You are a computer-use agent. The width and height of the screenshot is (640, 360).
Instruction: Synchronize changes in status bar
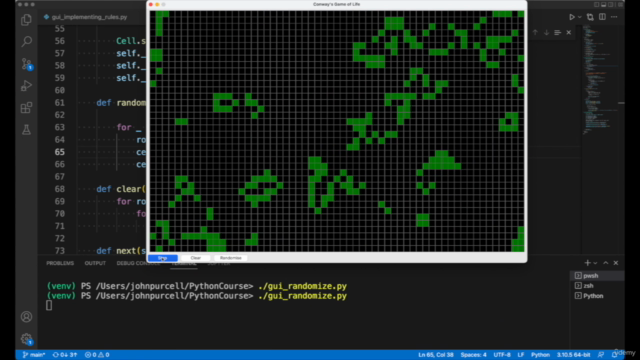65,355
